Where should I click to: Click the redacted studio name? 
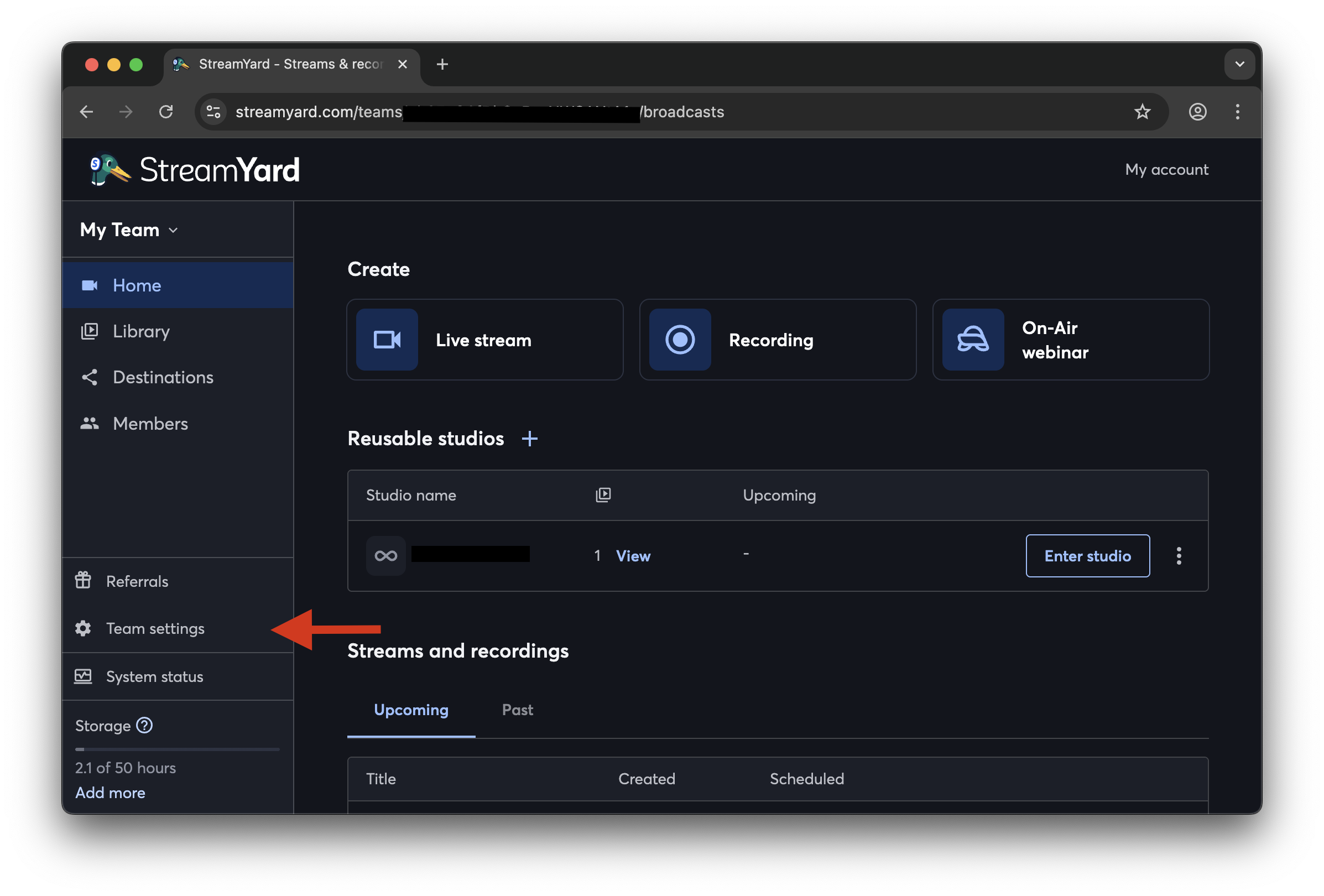(471, 554)
